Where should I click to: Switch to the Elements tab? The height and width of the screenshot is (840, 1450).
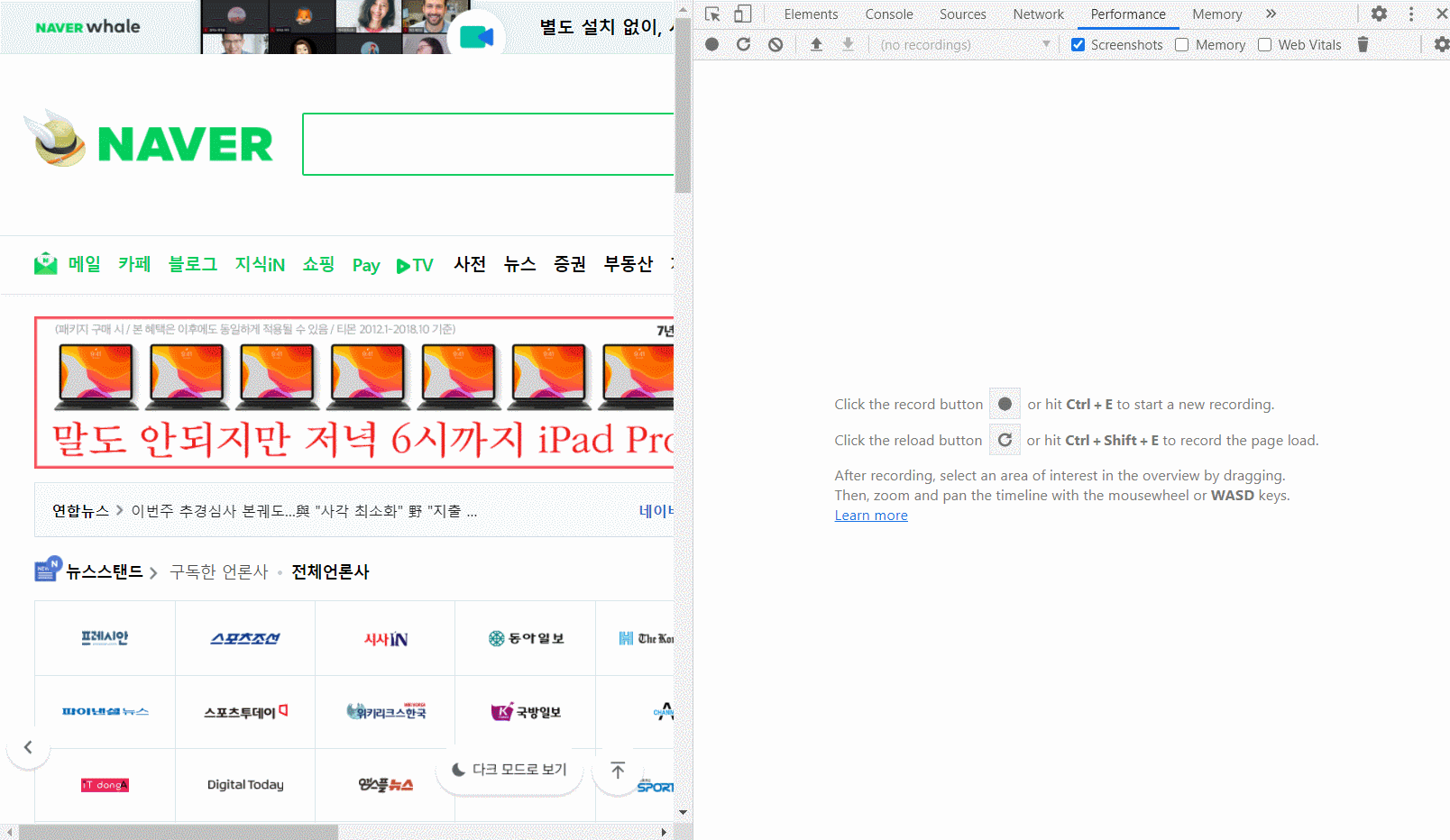pos(811,14)
